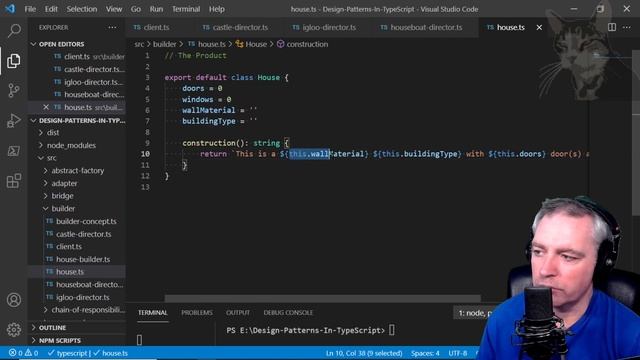
Task: Open the Explorer view icon
Action: (14, 61)
